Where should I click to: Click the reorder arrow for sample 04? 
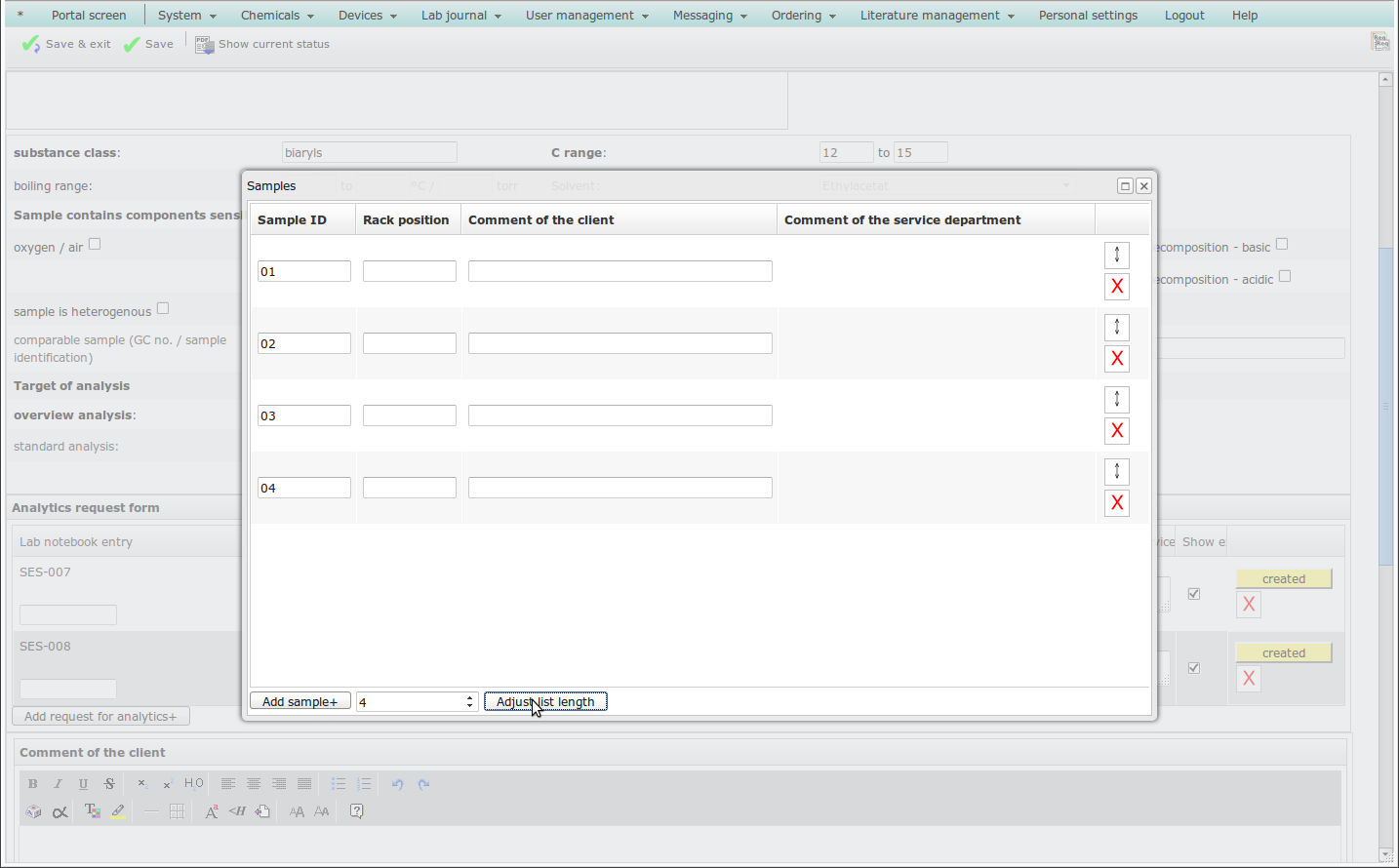point(1117,472)
